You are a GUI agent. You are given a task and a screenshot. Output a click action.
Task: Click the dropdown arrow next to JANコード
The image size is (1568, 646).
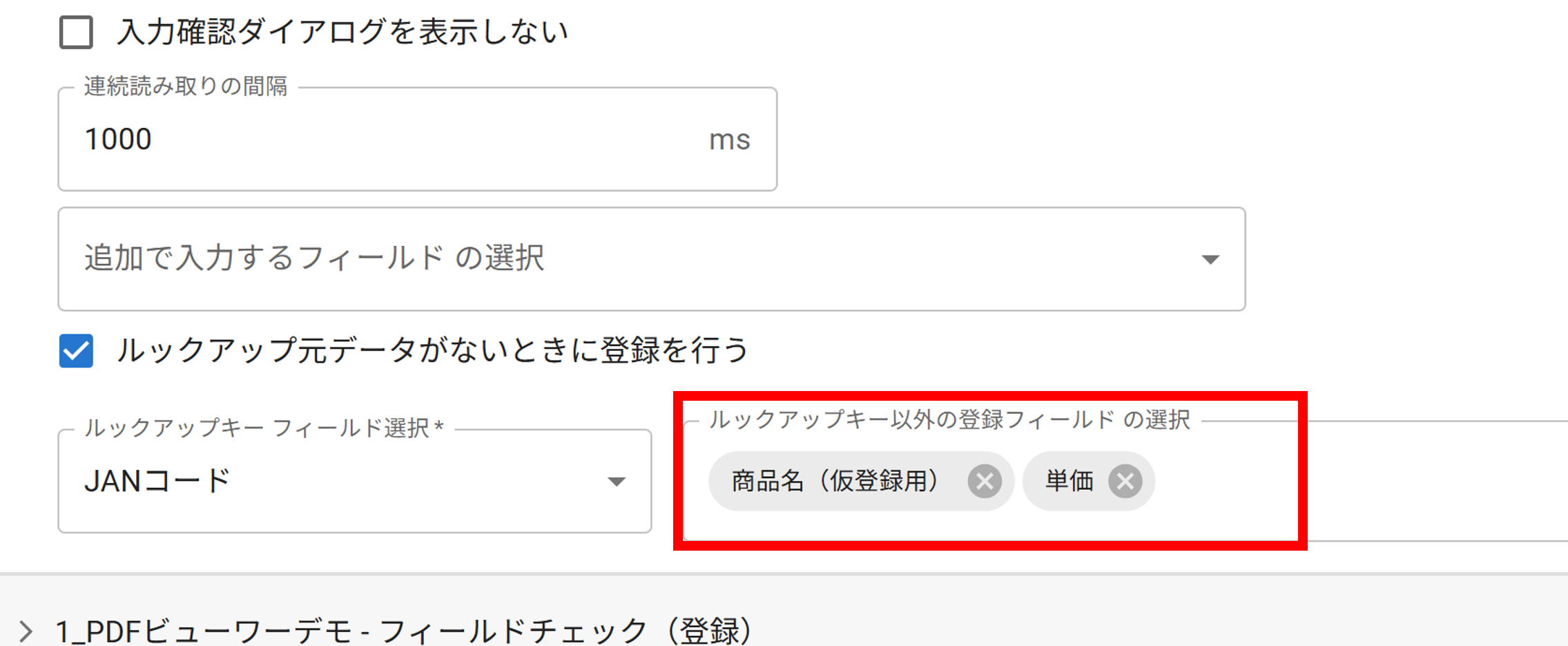tap(617, 482)
